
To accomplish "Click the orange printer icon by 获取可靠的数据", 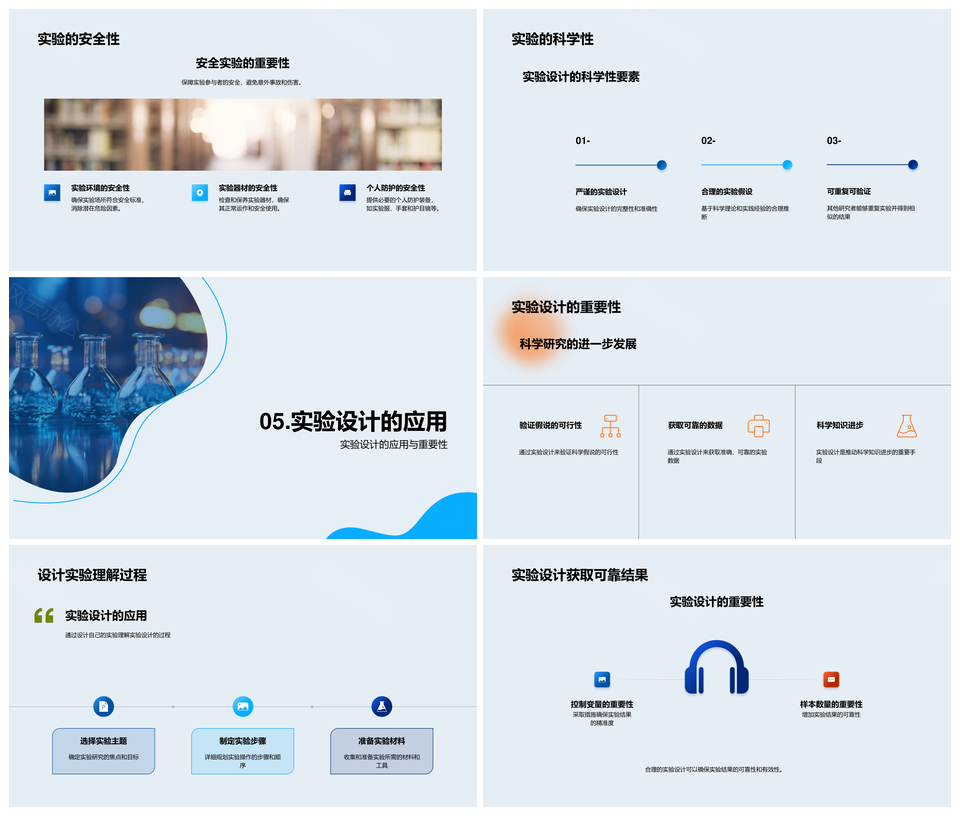I will click(759, 426).
